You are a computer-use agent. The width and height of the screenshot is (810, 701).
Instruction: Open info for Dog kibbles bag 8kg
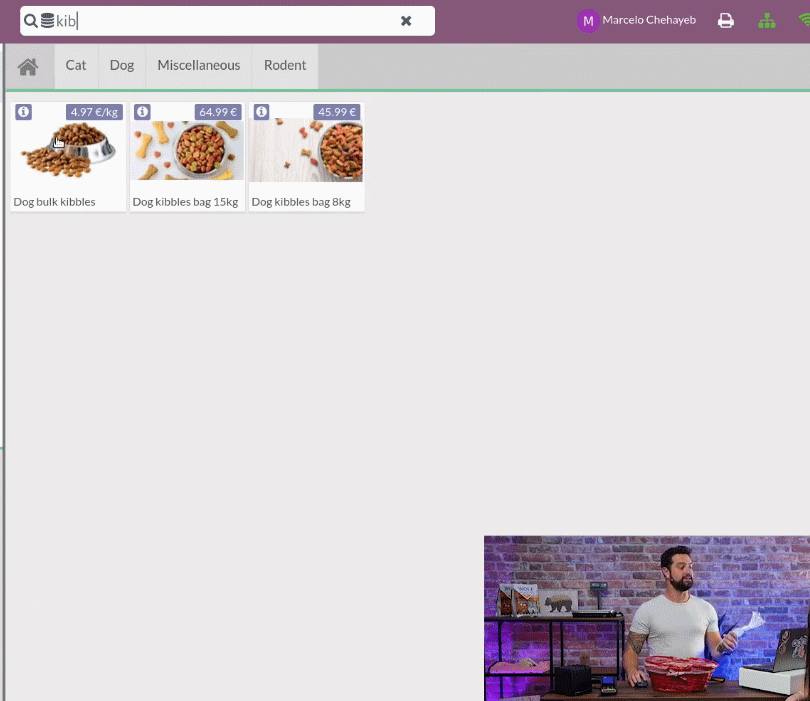click(x=261, y=112)
